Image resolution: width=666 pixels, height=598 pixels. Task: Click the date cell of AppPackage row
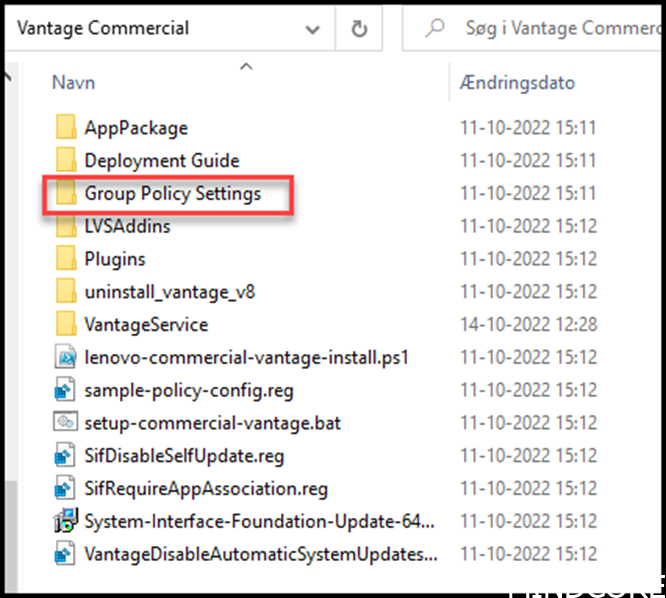(528, 127)
